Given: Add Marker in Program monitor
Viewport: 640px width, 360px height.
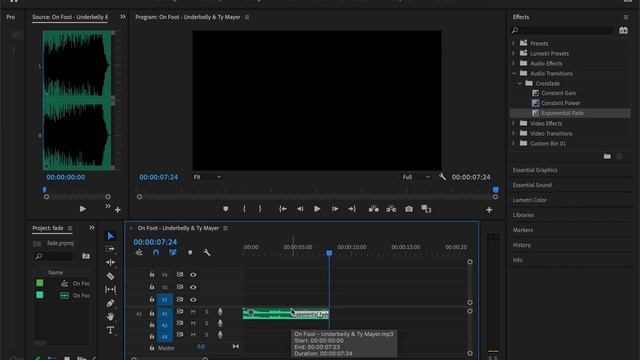Looking at the screenshot, I should (226, 209).
